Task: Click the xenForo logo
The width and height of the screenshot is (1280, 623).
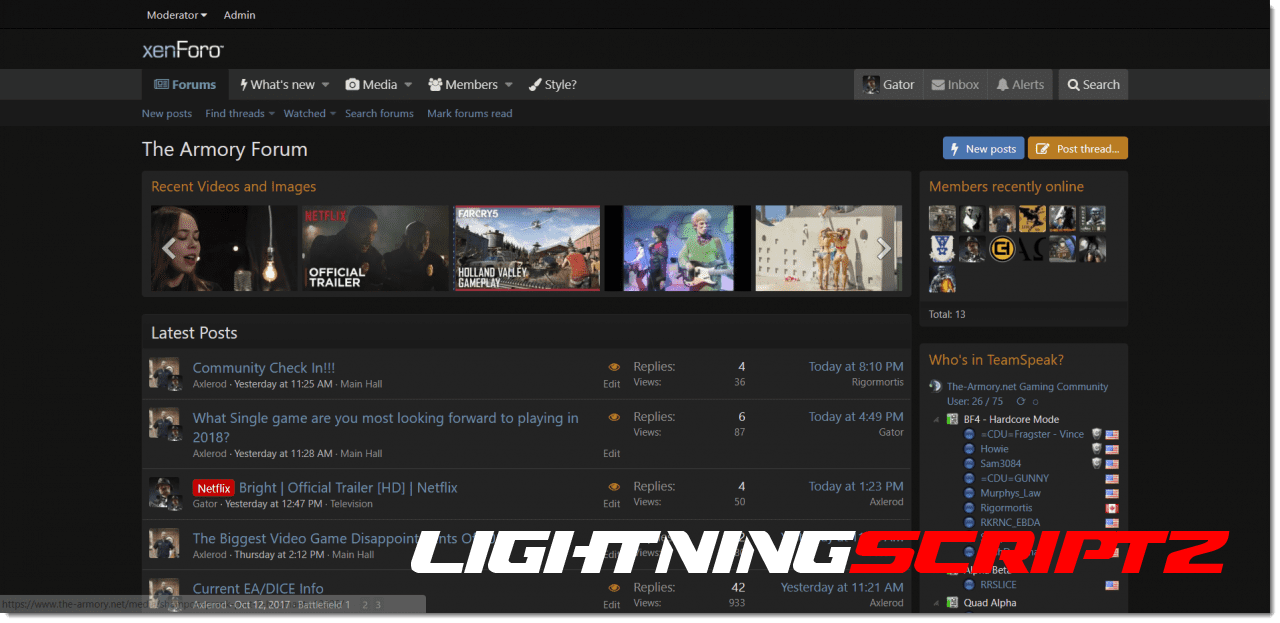Action: coord(183,50)
